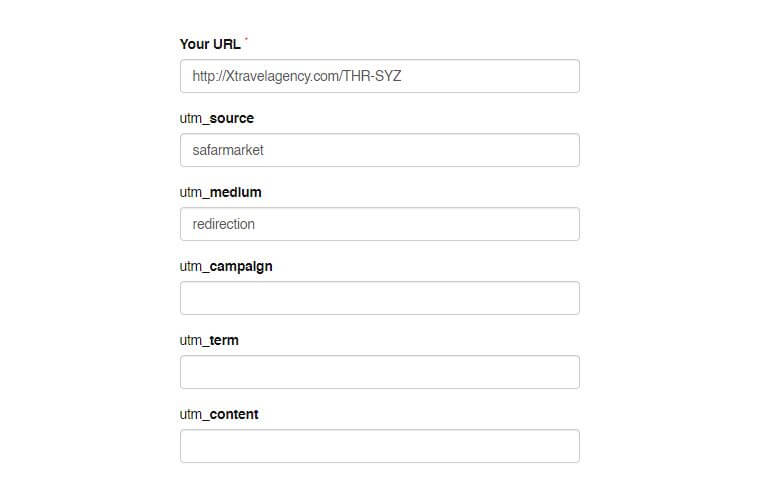This screenshot has width=768, height=491.
Task: Click the utm_term label text
Action: 209,340
